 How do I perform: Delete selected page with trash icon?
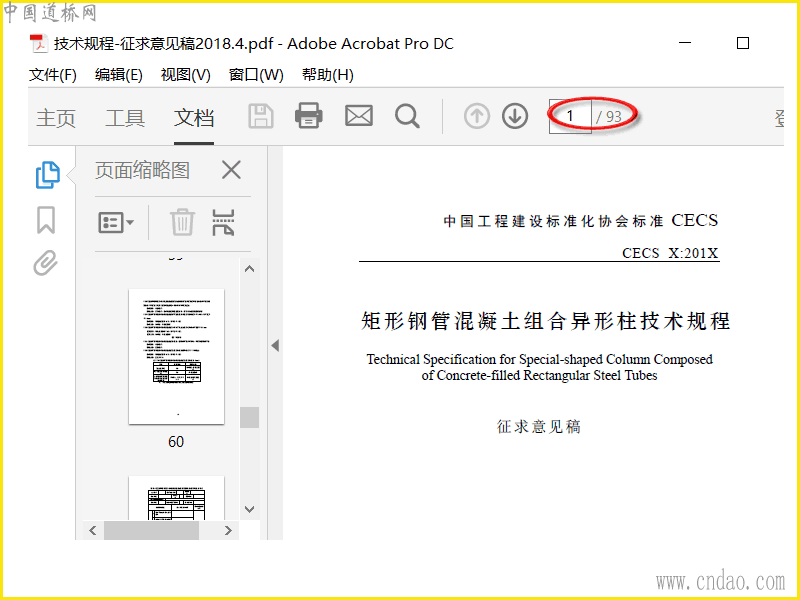click(182, 222)
